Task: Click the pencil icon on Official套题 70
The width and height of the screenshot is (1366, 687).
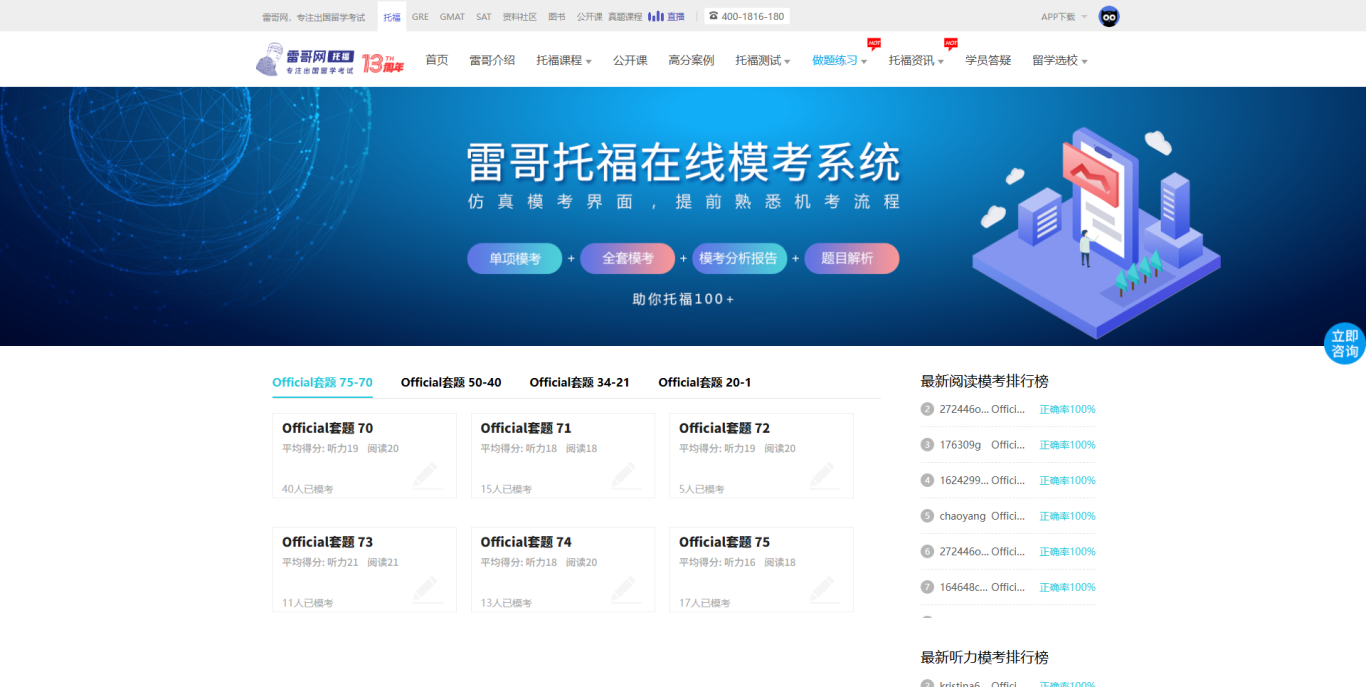Action: pos(426,475)
